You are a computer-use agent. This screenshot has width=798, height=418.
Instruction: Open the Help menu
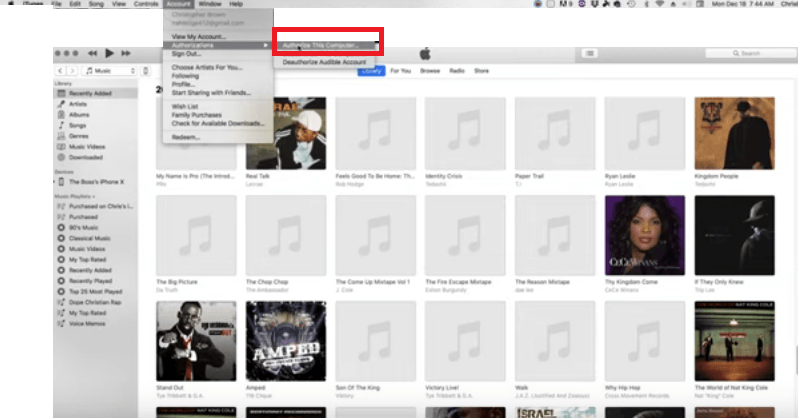(x=236, y=4)
